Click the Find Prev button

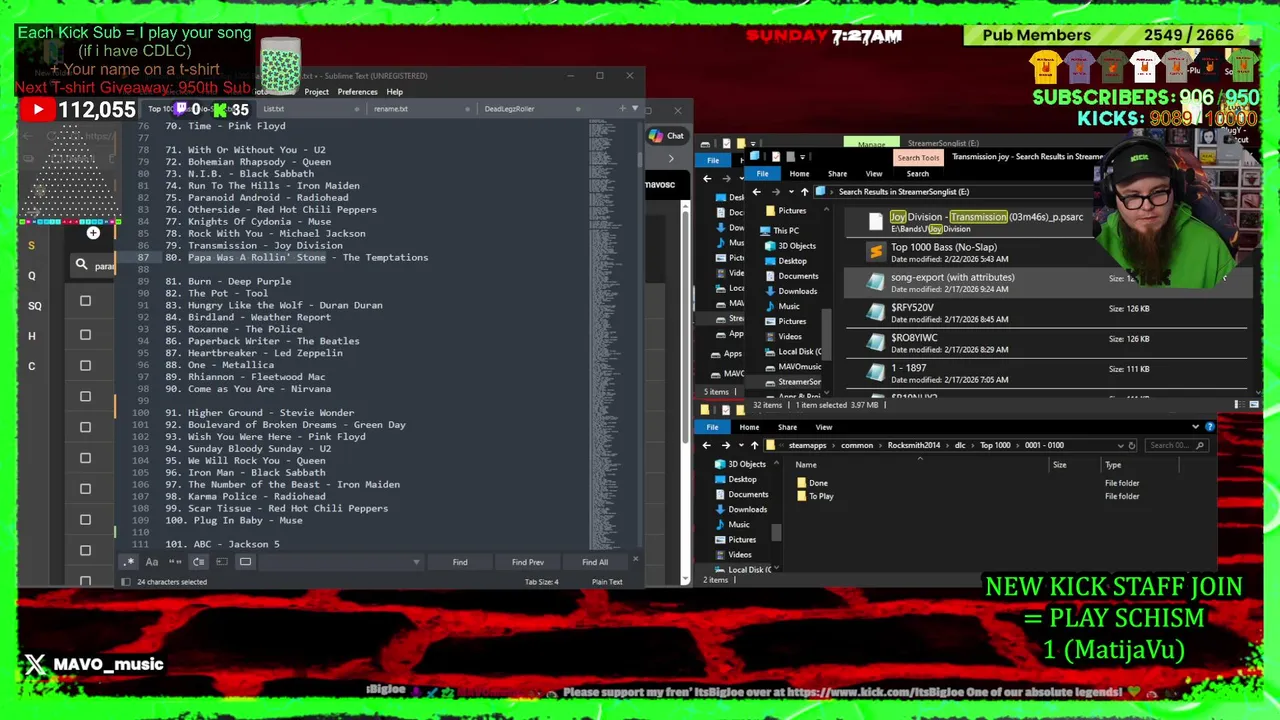528,562
